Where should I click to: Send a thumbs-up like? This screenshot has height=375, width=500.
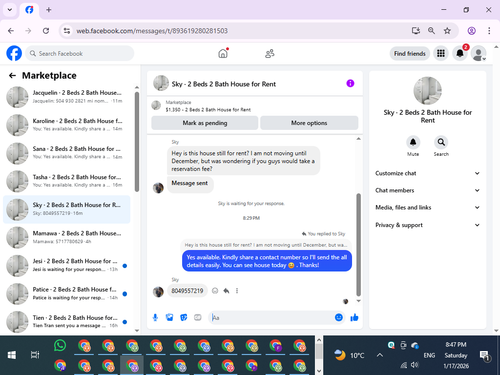[x=354, y=317]
